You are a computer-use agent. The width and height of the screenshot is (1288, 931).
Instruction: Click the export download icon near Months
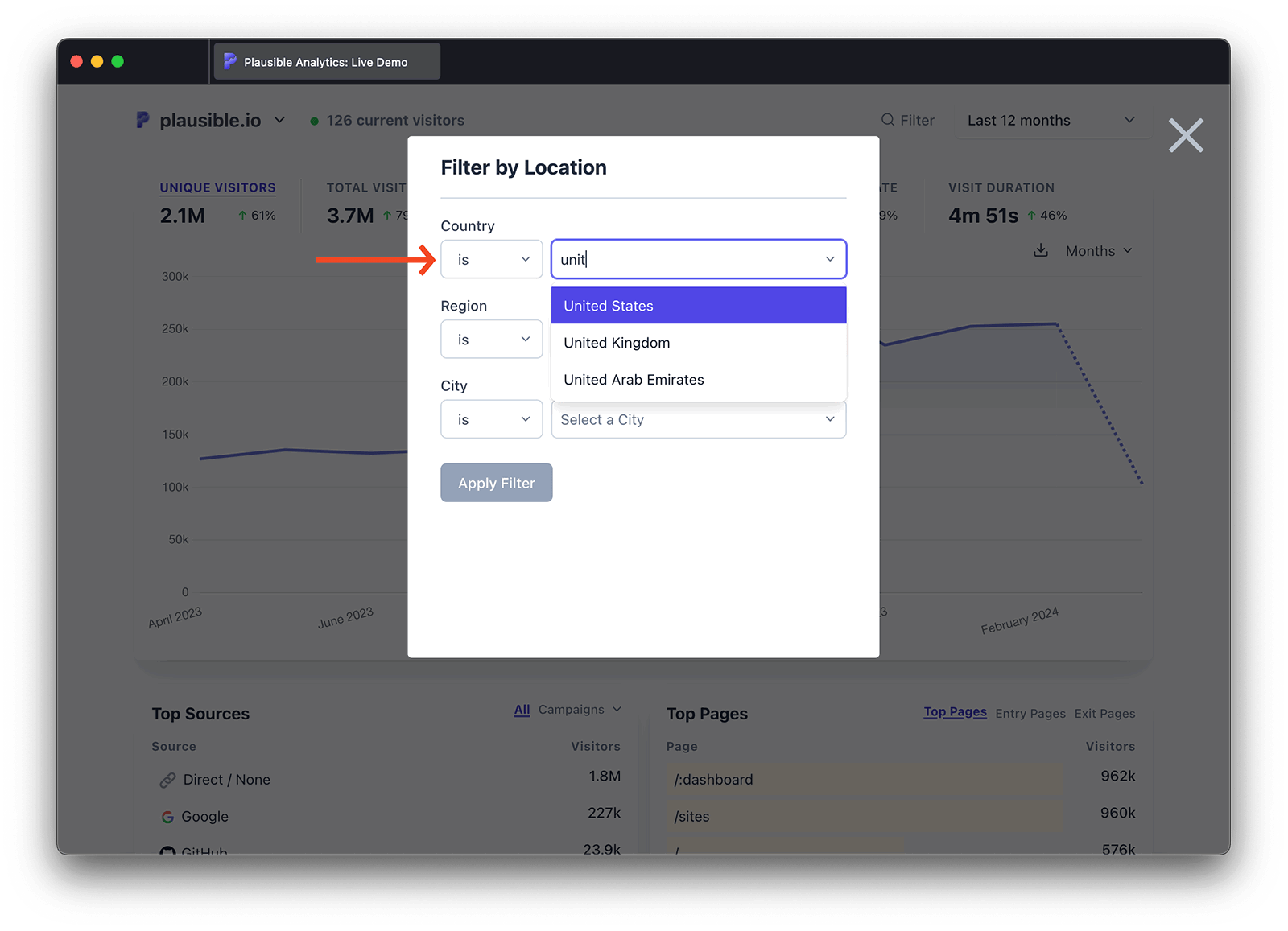pyautogui.click(x=1040, y=250)
